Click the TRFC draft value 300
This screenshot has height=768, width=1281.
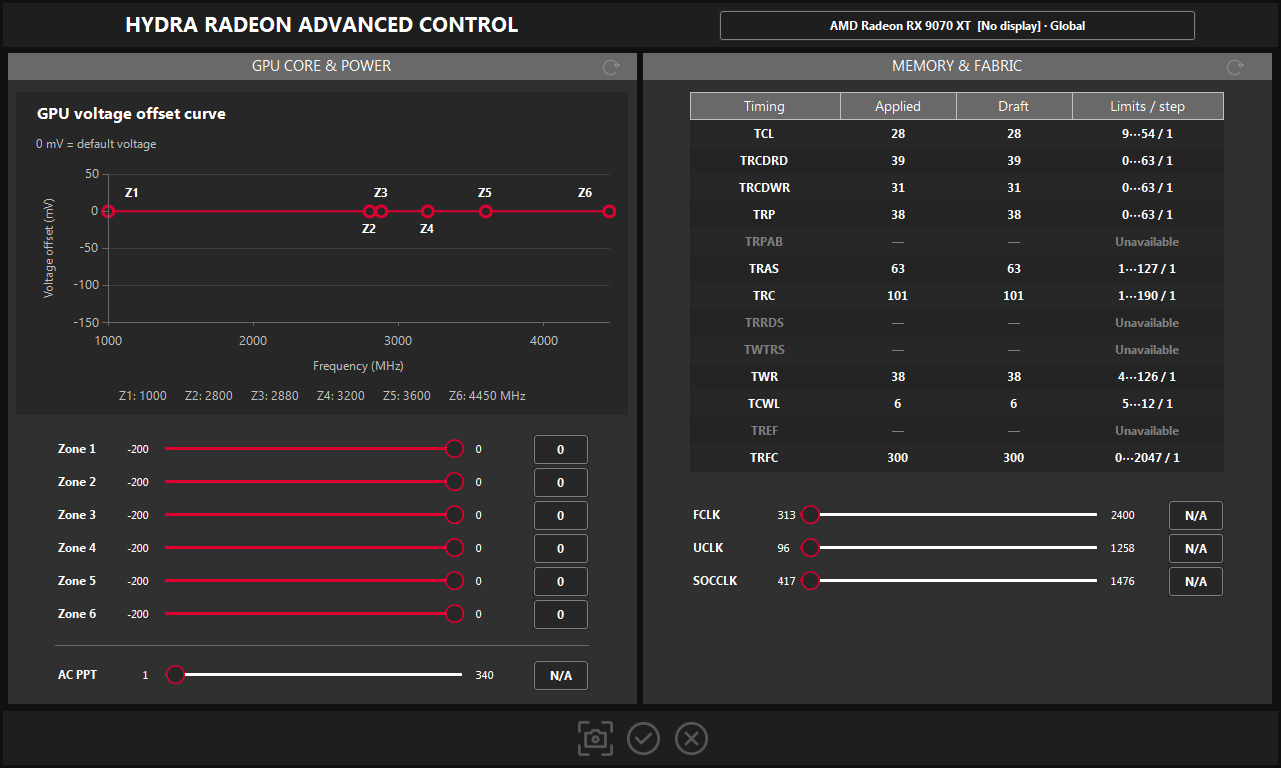pos(1014,458)
